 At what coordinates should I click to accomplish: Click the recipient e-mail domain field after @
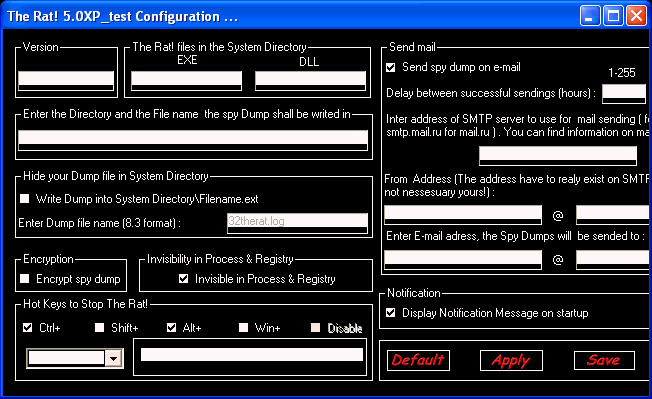tap(613, 260)
